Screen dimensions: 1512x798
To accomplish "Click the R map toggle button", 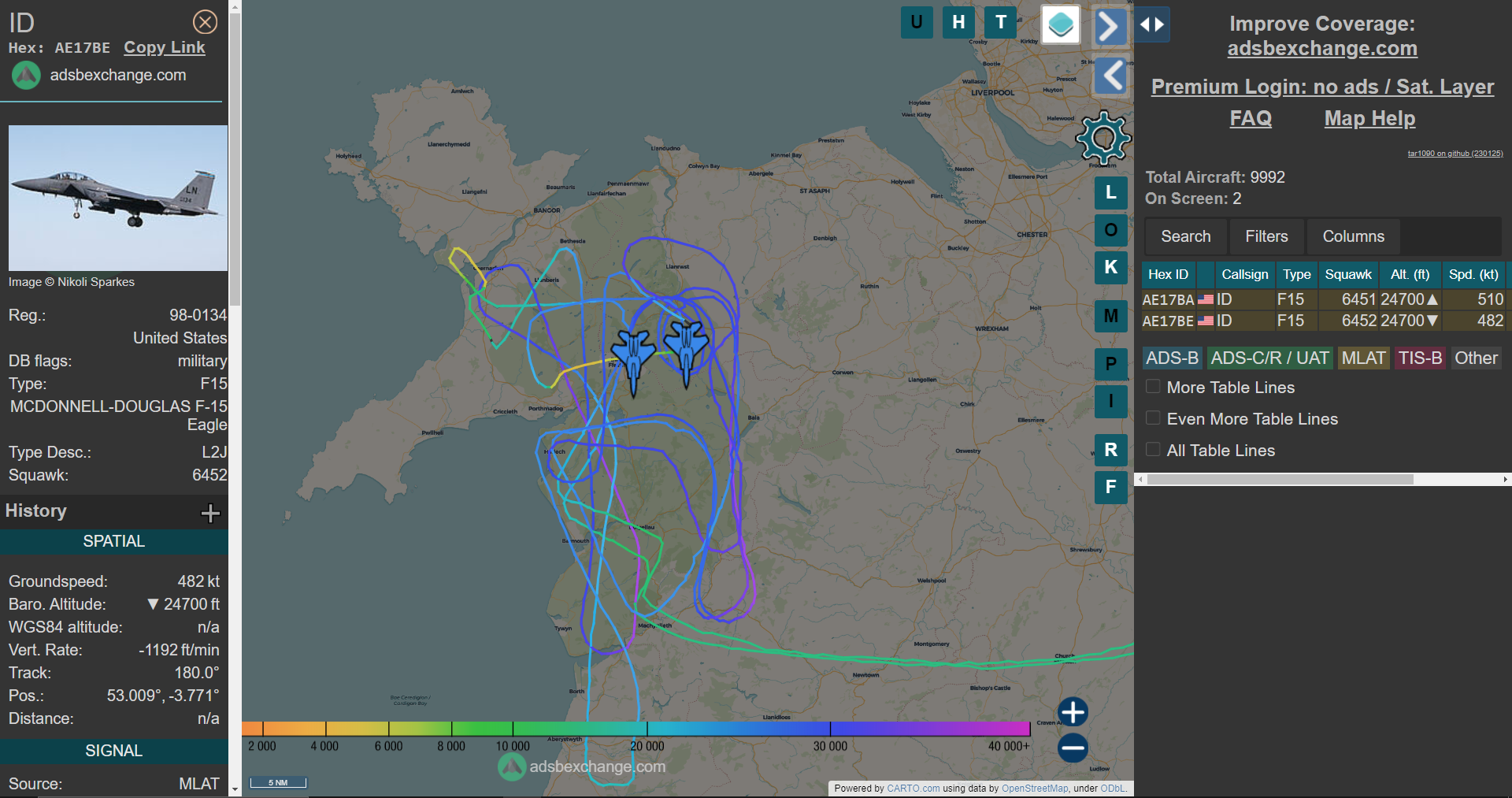I will (1110, 450).
